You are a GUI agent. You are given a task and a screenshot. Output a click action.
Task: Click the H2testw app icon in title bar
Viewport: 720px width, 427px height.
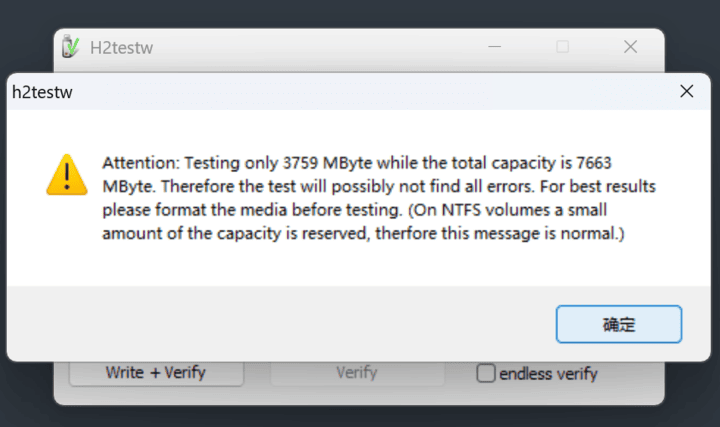(x=71, y=47)
